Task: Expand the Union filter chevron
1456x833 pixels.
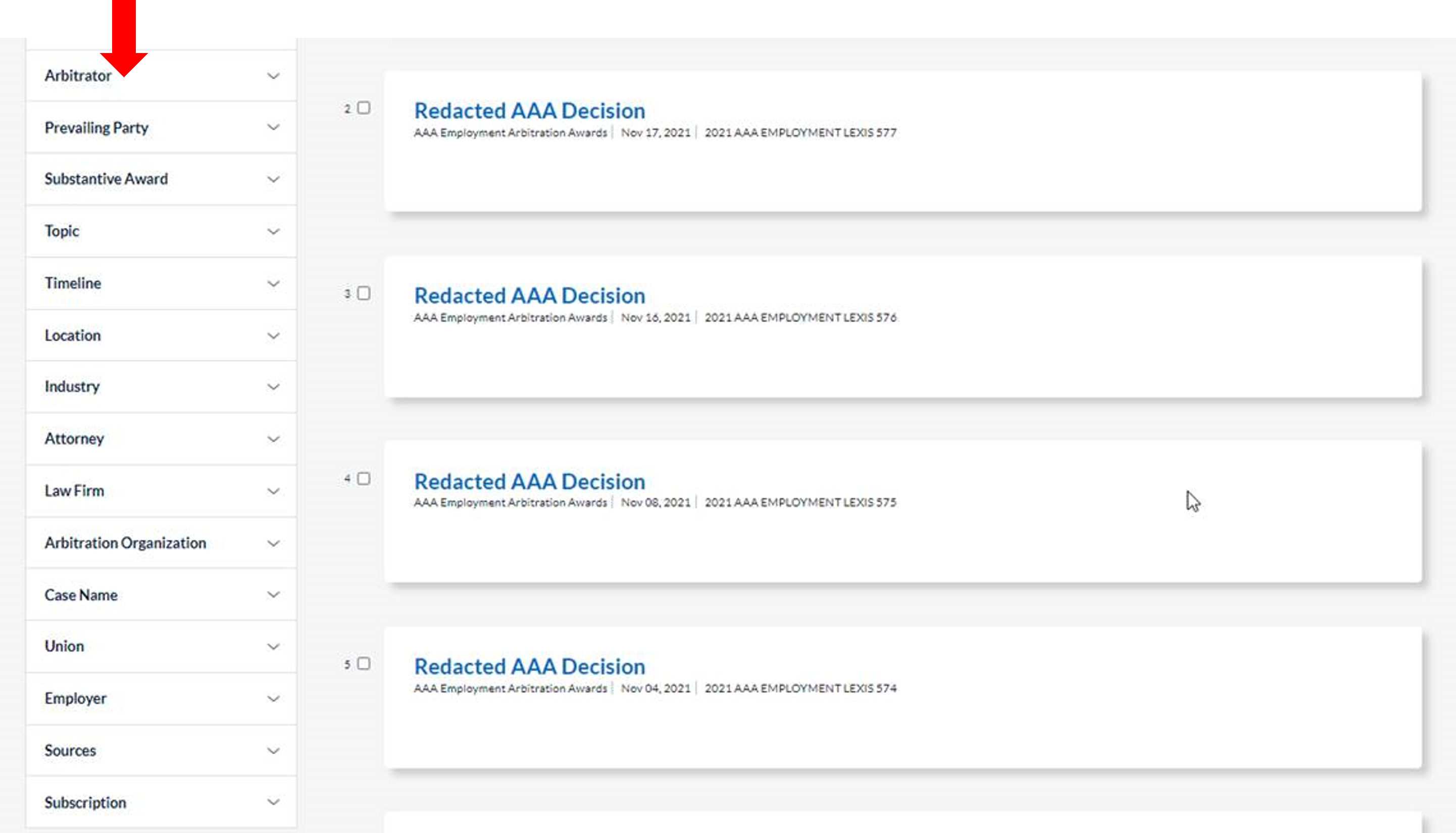Action: 273,647
